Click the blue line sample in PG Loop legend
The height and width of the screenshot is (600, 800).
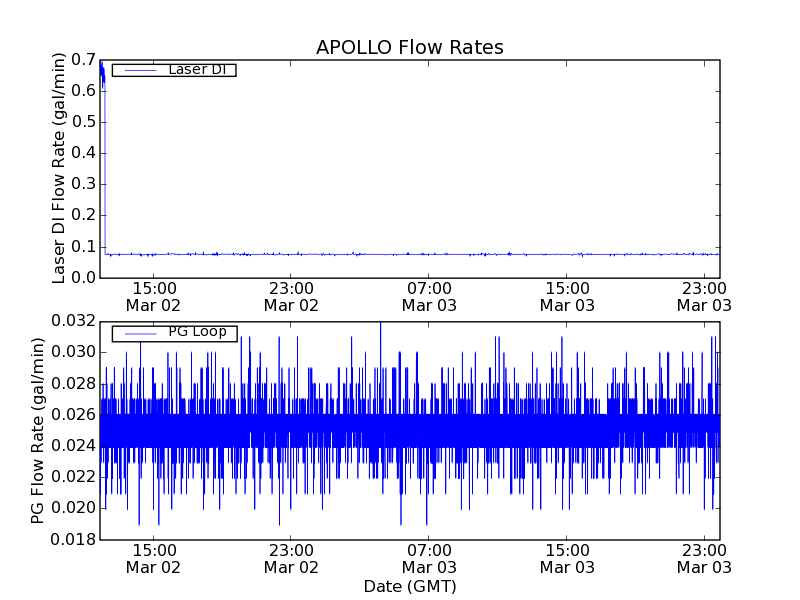click(x=138, y=333)
